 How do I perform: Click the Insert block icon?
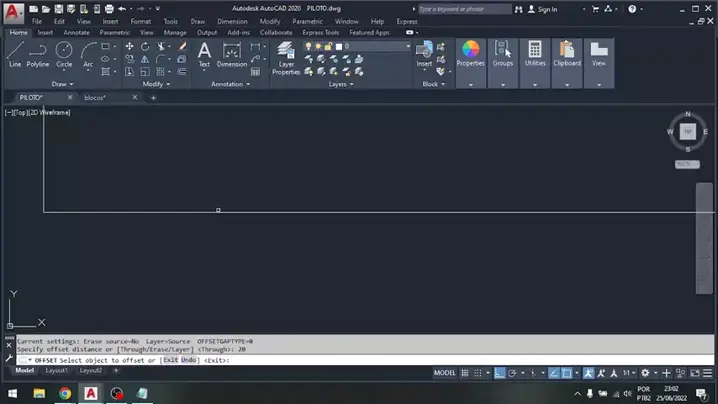424,53
